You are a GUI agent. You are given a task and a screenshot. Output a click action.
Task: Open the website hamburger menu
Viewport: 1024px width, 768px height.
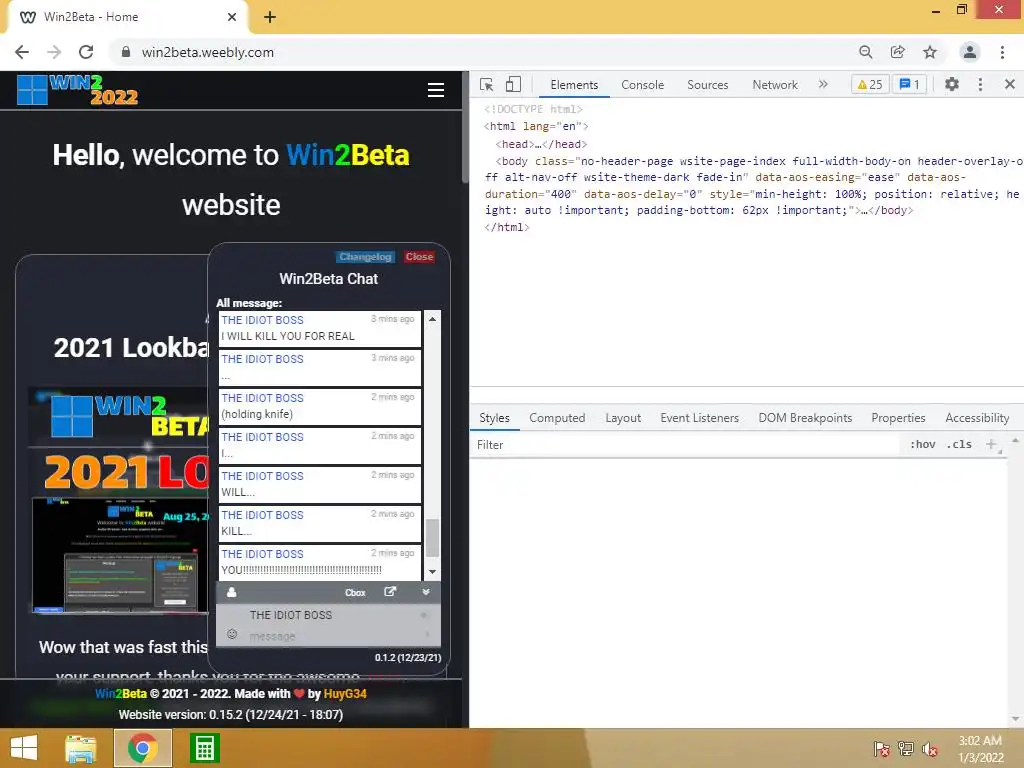click(x=436, y=90)
